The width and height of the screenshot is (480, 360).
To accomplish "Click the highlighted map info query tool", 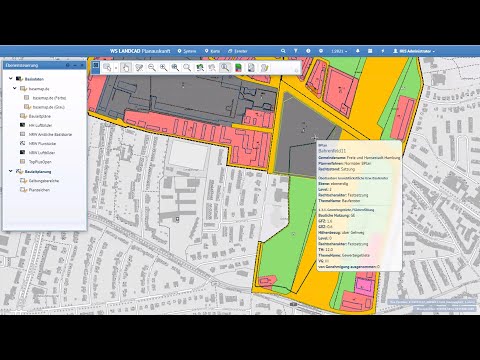I will [225, 68].
